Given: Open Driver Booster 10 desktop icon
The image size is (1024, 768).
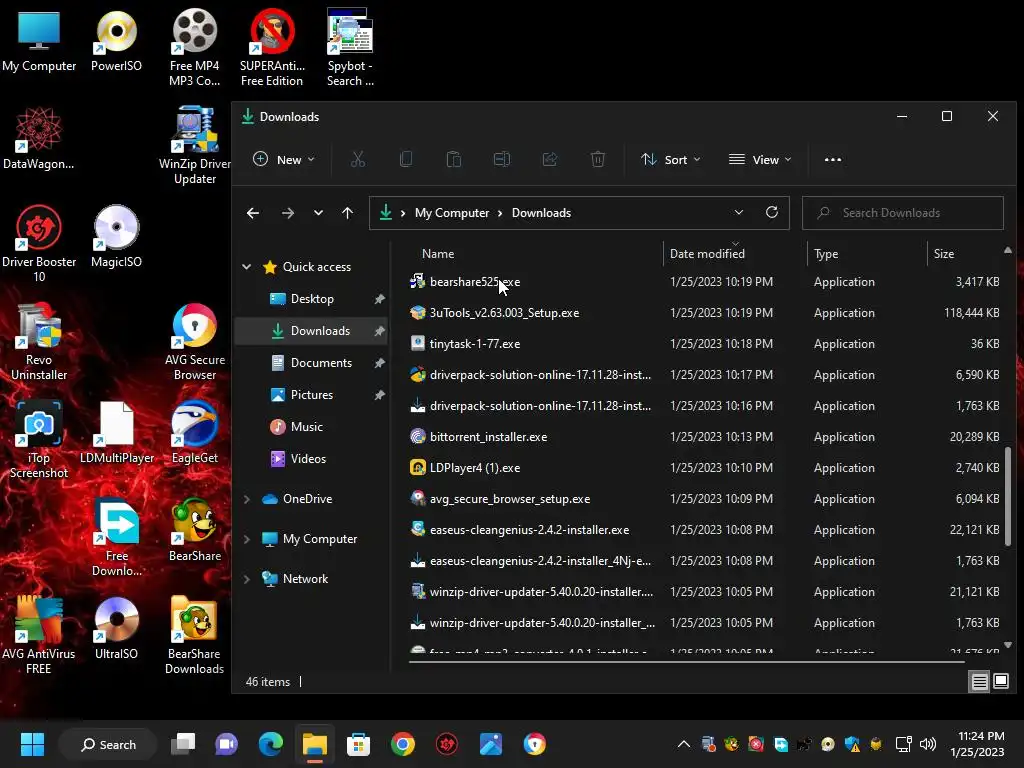Looking at the screenshot, I should point(39,244).
